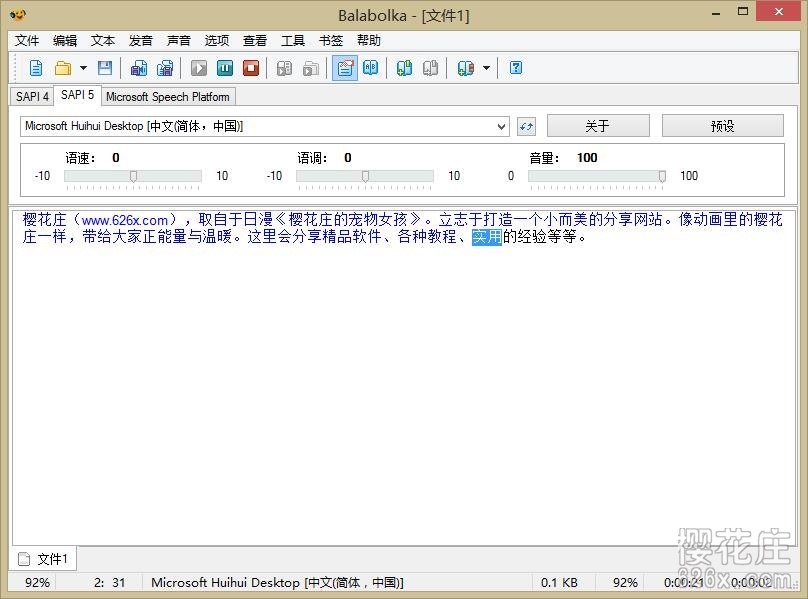
Task: Minimize the Balabolka window
Action: [x=716, y=13]
